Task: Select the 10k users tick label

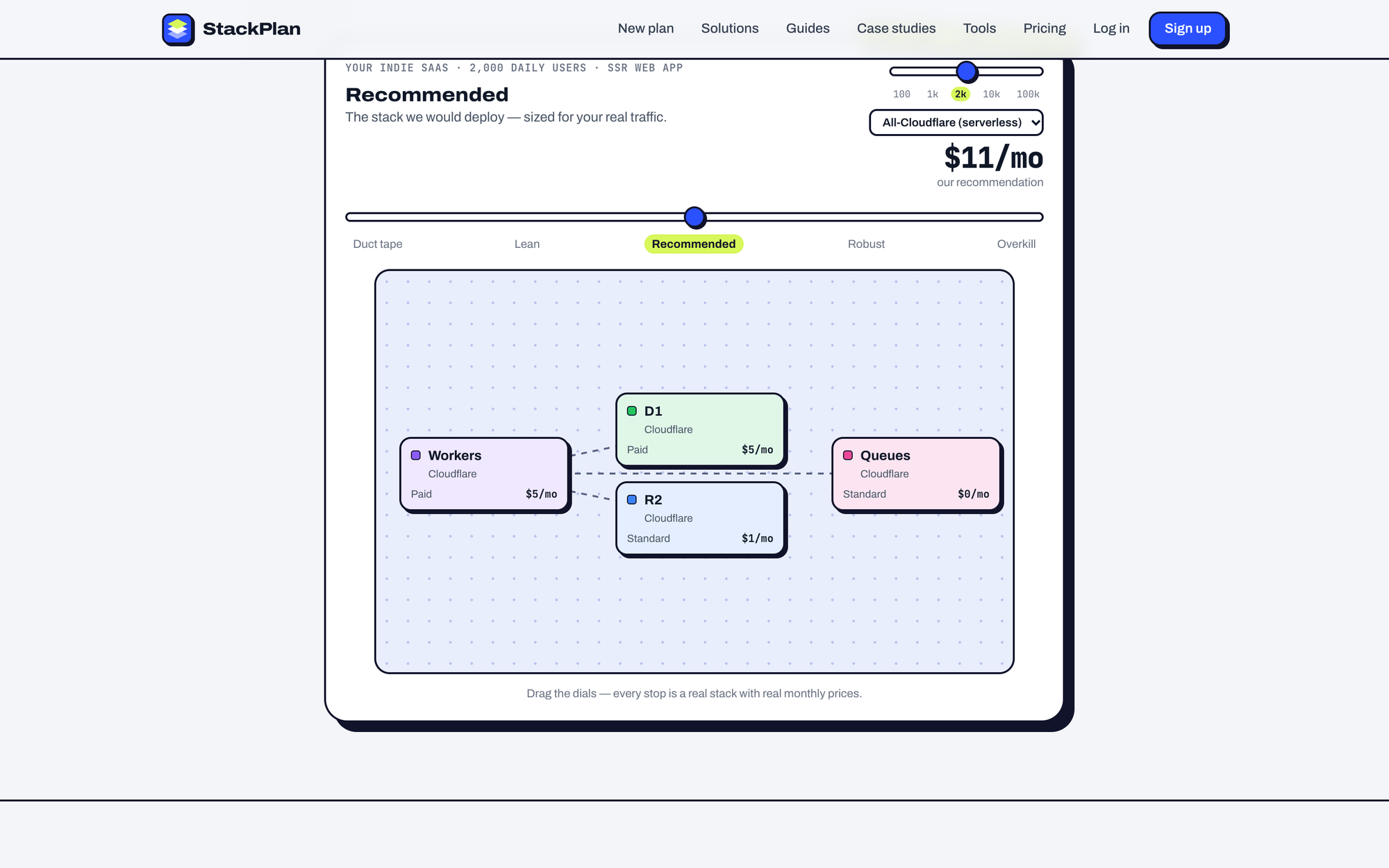Action: pyautogui.click(x=991, y=94)
